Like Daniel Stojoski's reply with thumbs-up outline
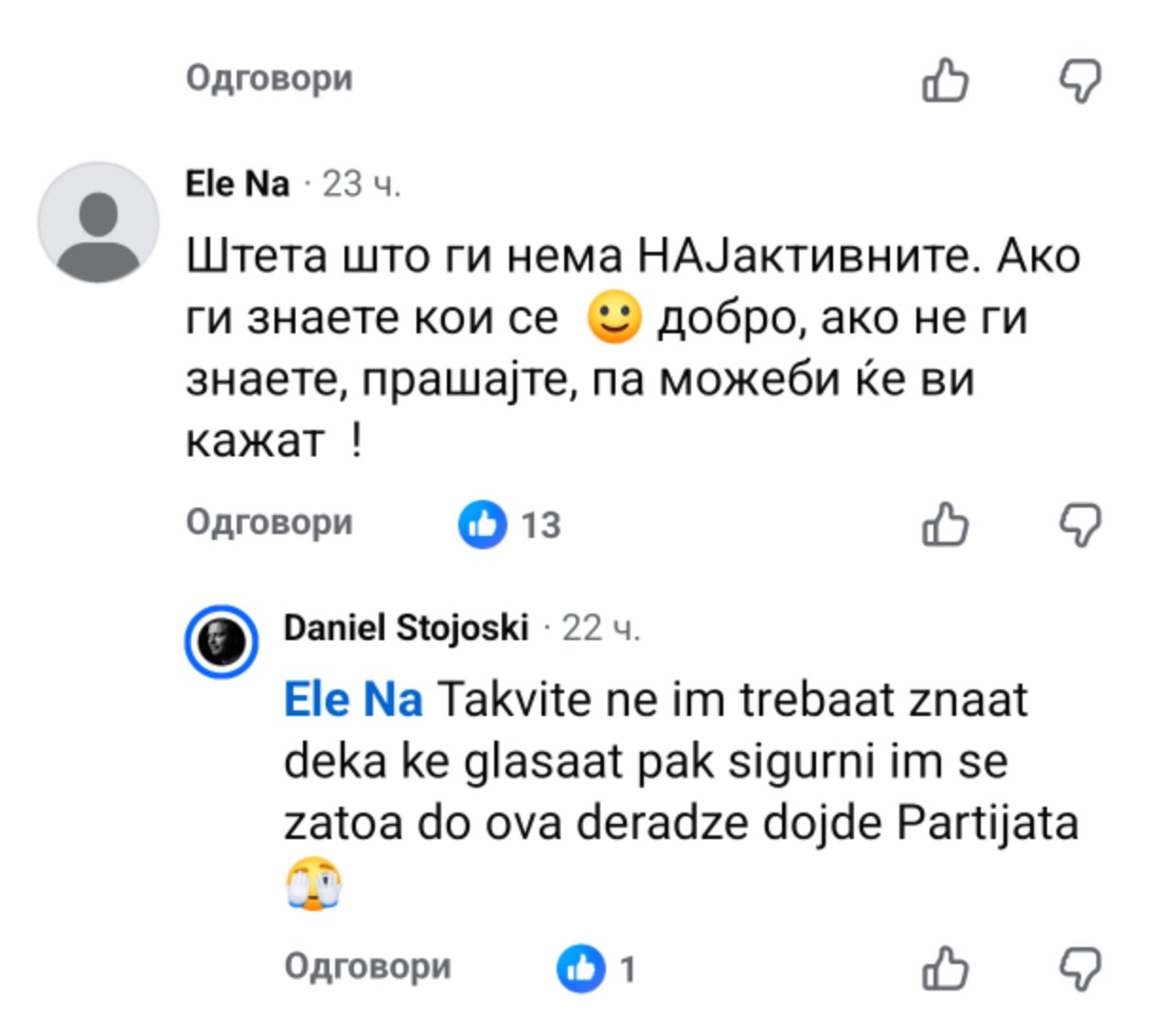The image size is (1155, 1036). pyautogui.click(x=945, y=968)
